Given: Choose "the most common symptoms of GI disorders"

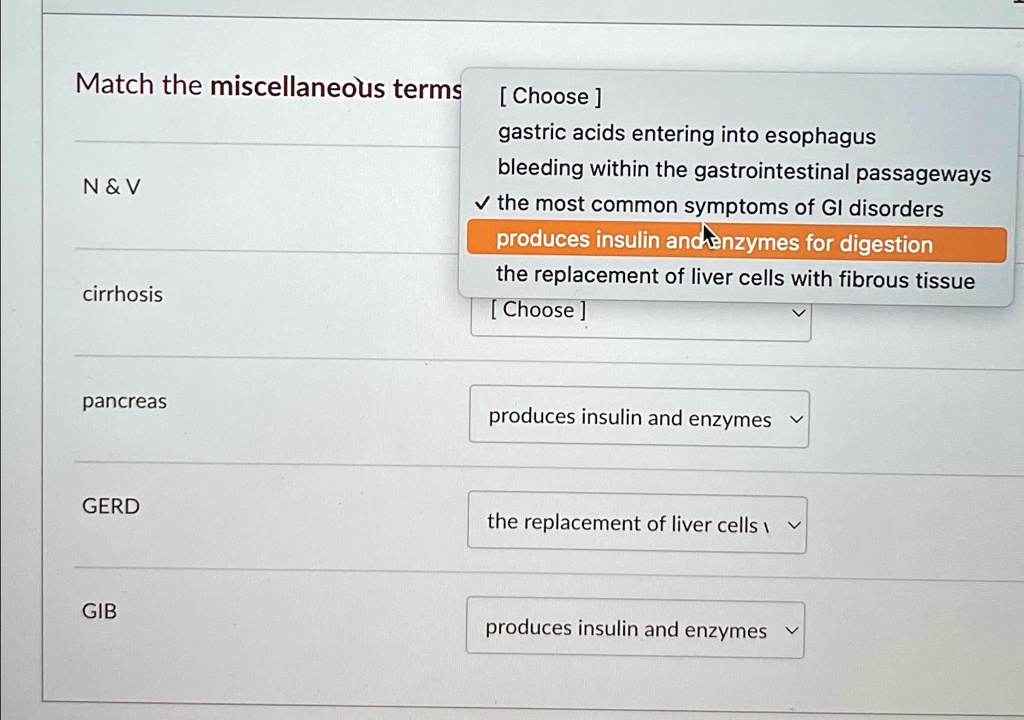Looking at the screenshot, I should 720,207.
